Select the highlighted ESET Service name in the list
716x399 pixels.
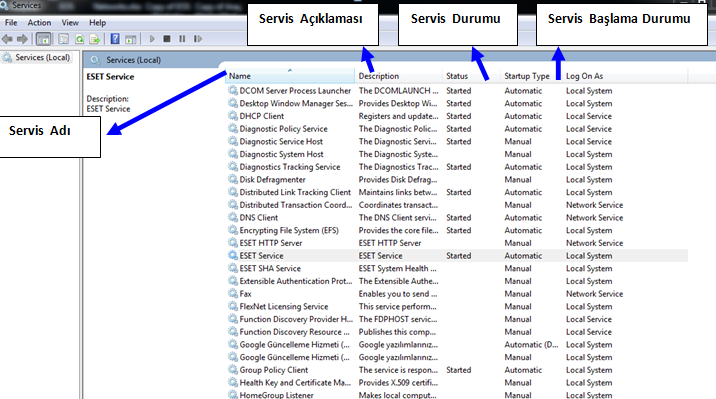point(261,256)
